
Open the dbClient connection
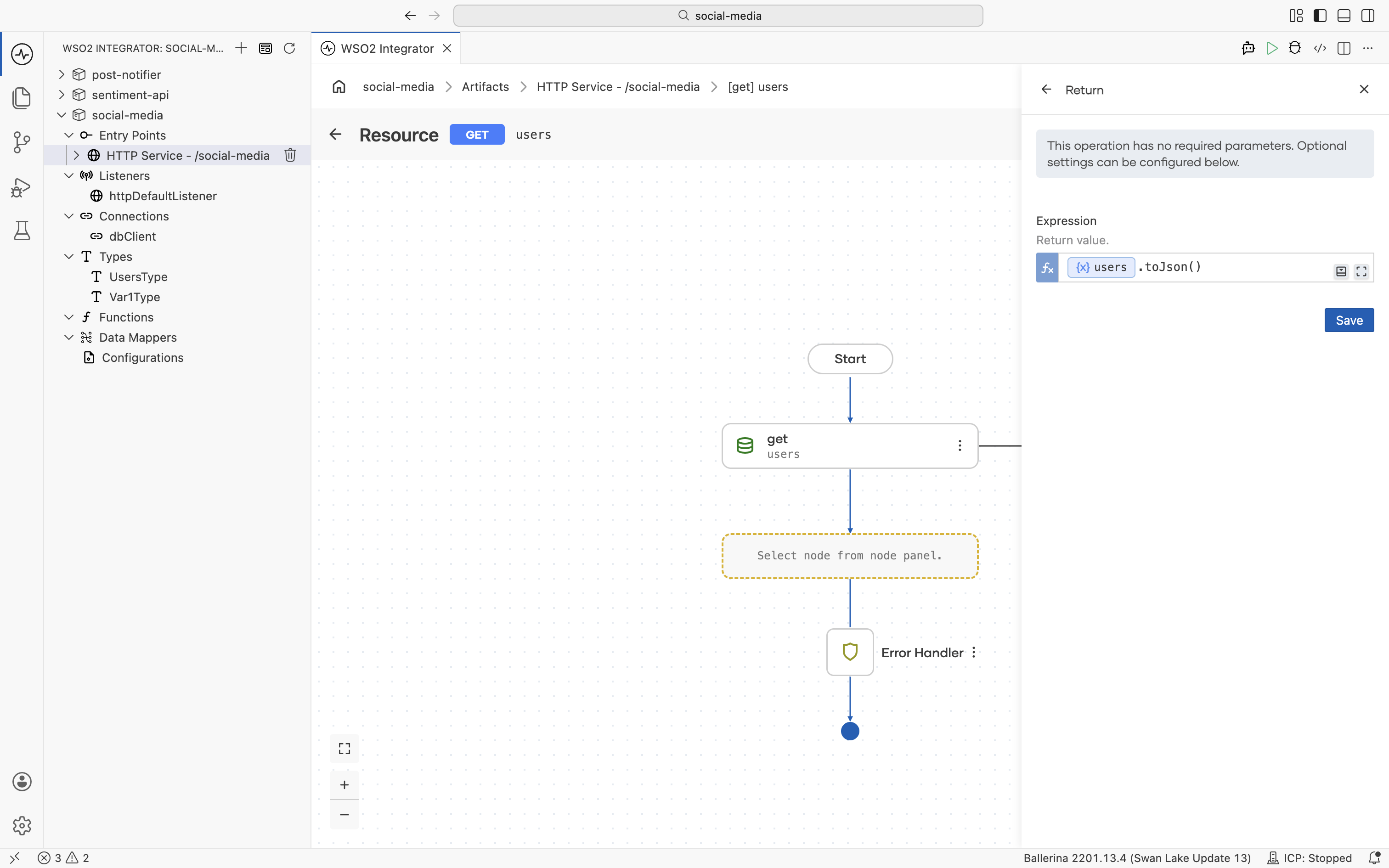(x=132, y=236)
